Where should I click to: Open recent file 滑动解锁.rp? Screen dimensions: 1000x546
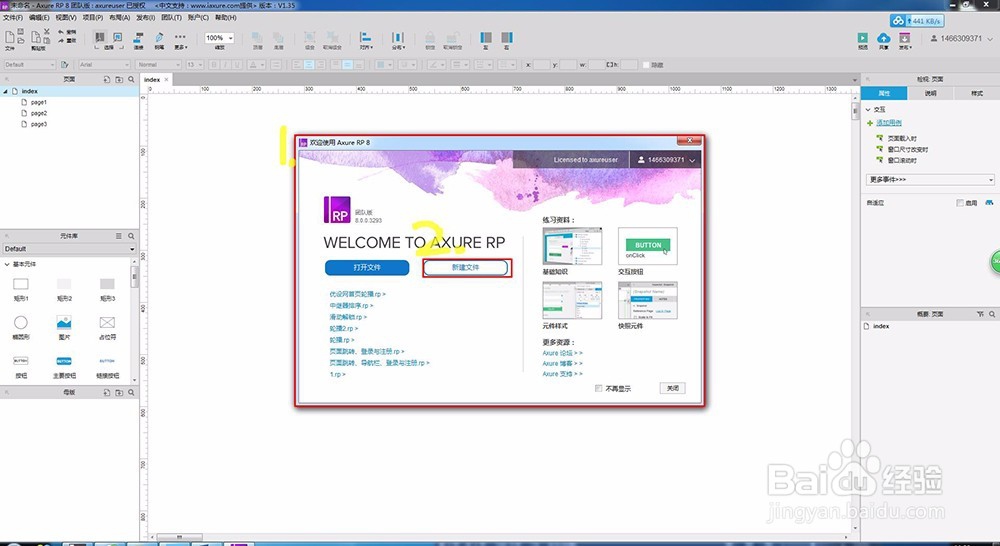[348, 317]
